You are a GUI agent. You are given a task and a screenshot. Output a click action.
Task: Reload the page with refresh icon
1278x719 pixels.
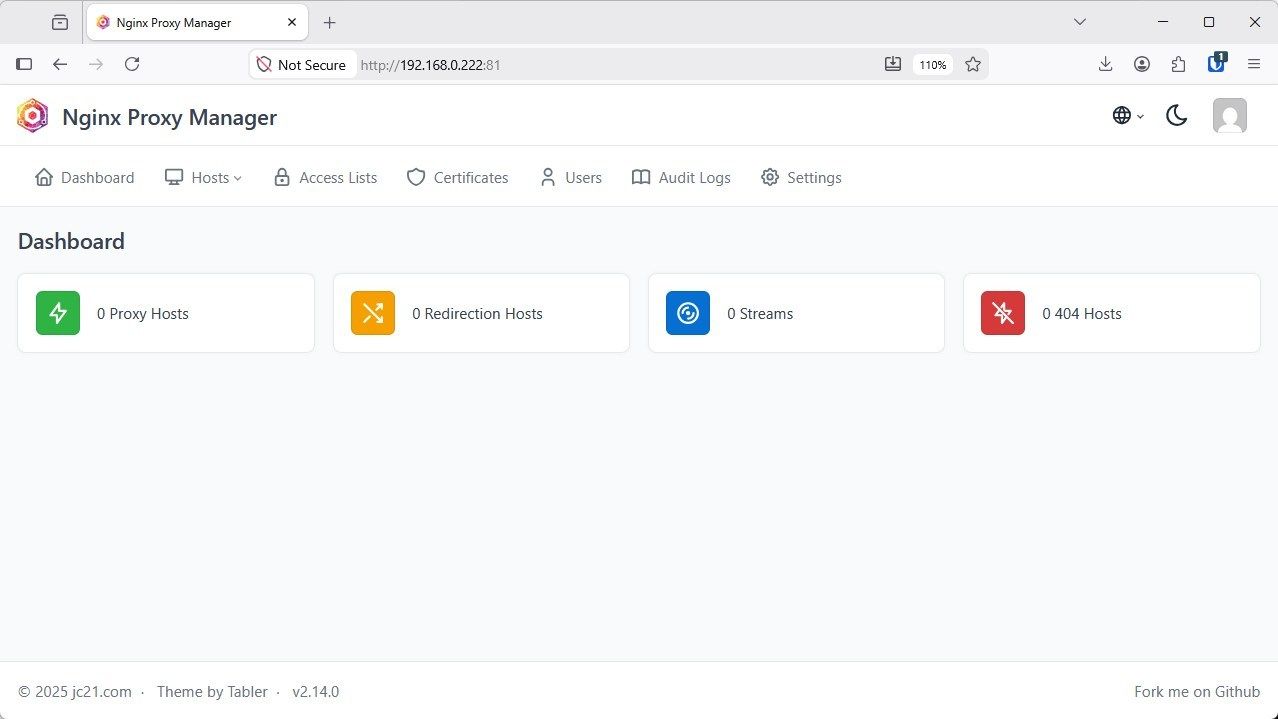(x=132, y=64)
